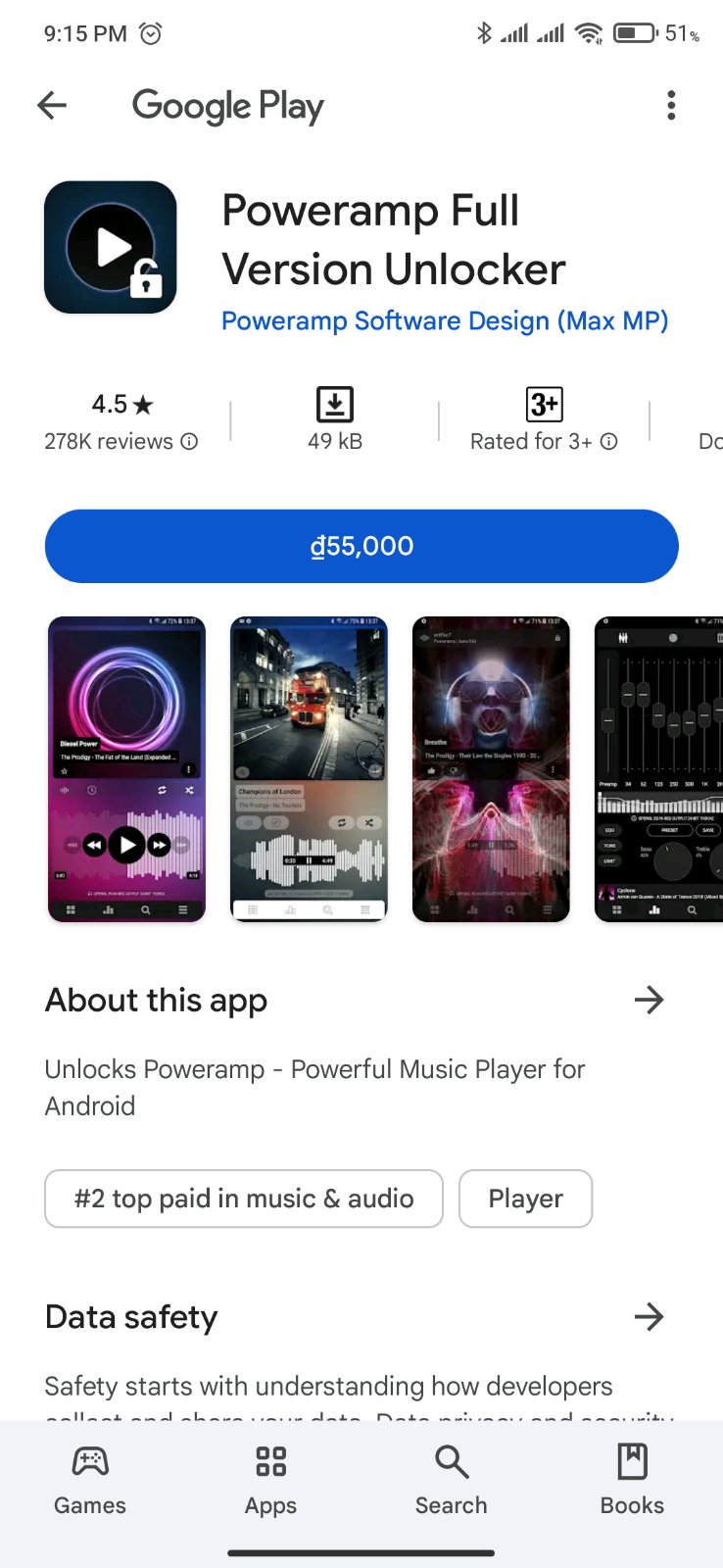
Task: View the red bus screenshot
Action: [309, 769]
